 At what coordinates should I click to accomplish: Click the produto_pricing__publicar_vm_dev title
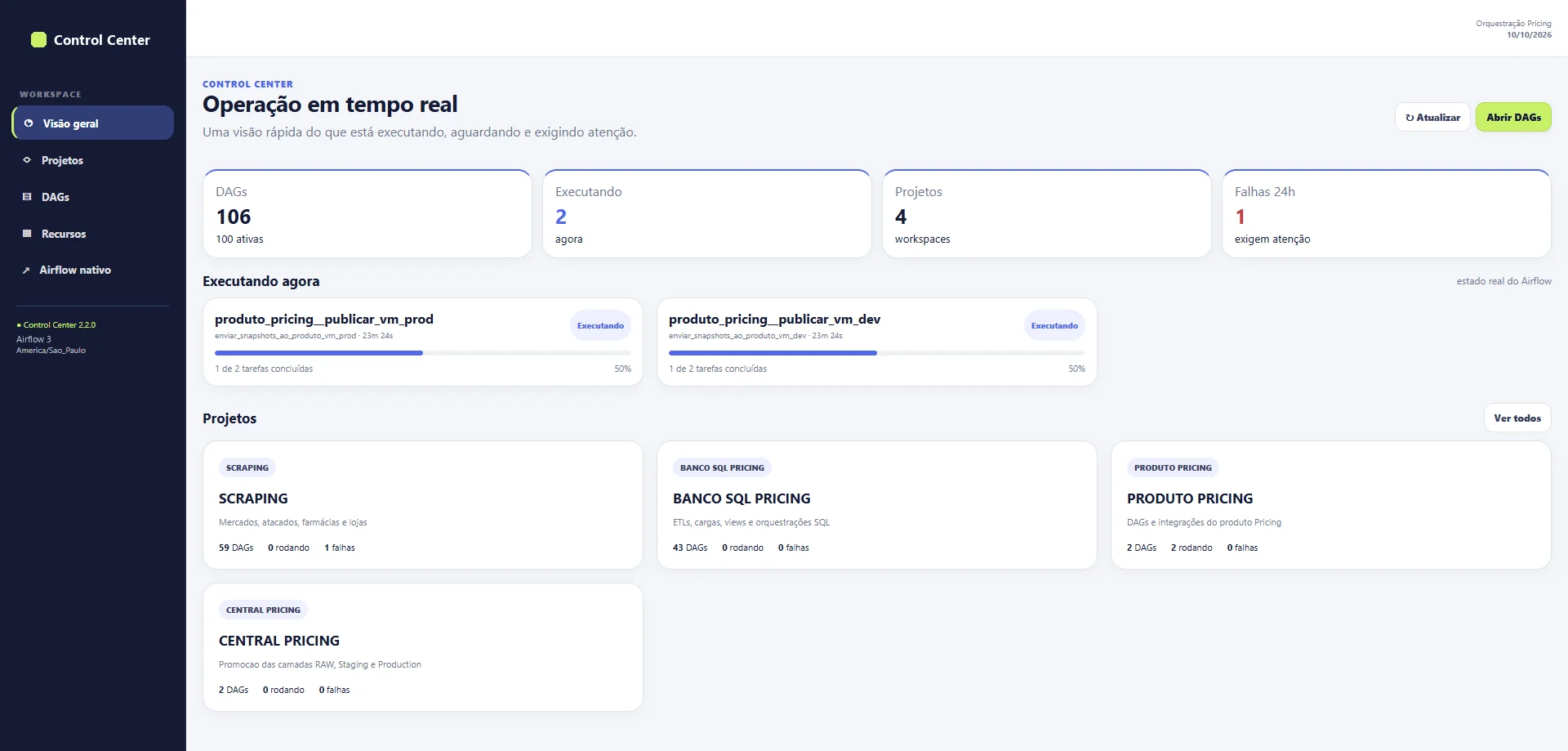coord(774,320)
